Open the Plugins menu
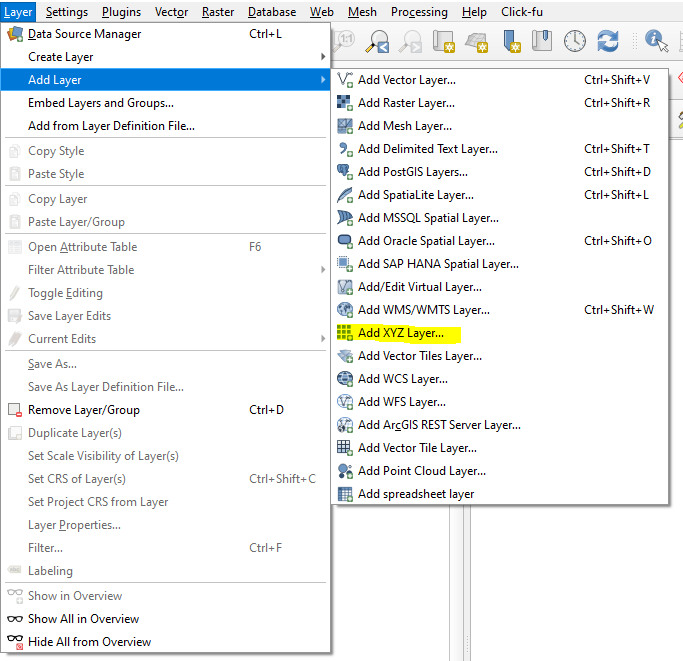This screenshot has width=683, height=661. [x=121, y=12]
